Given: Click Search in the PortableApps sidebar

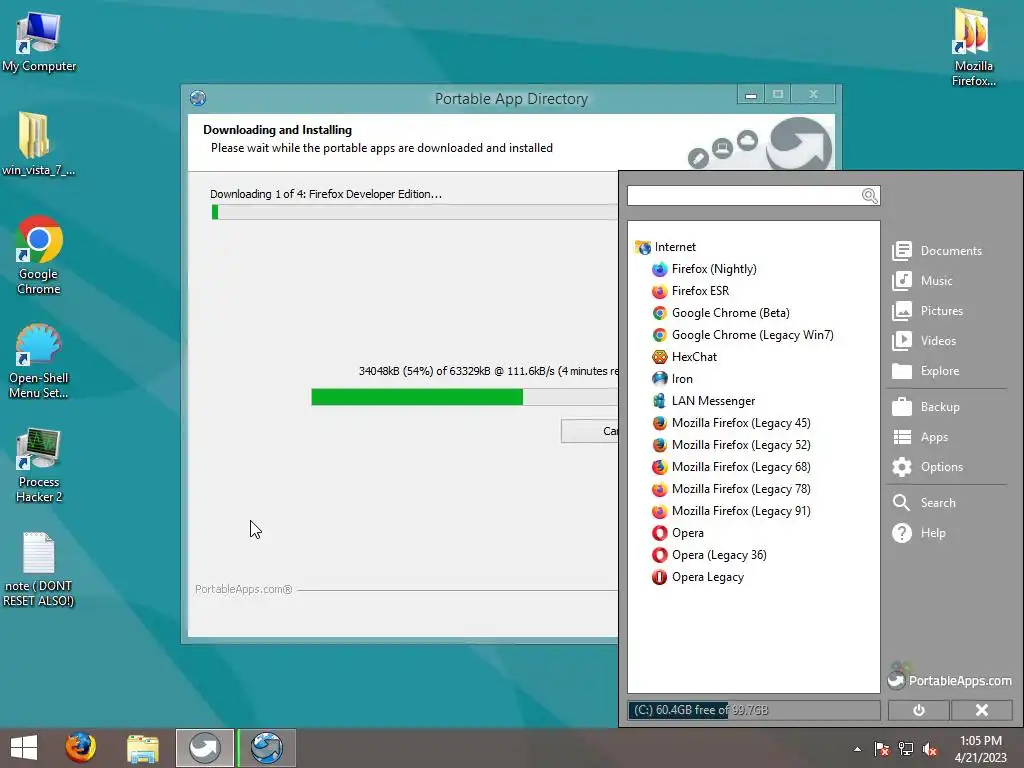Looking at the screenshot, I should pos(923,503).
